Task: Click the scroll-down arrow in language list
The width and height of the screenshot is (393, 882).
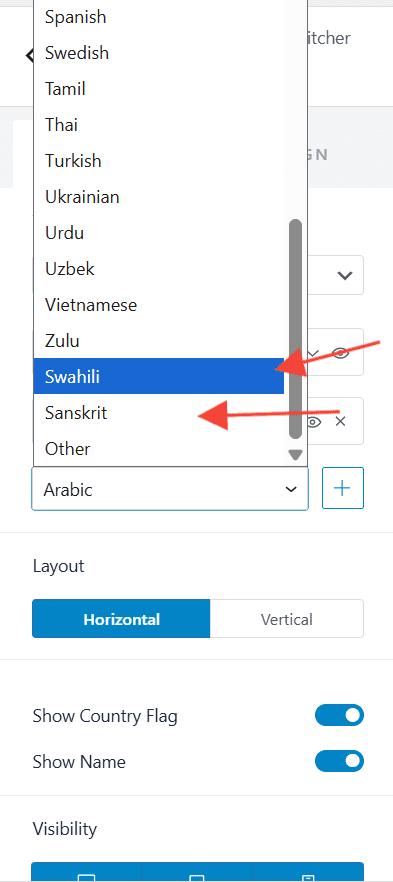Action: (x=295, y=454)
